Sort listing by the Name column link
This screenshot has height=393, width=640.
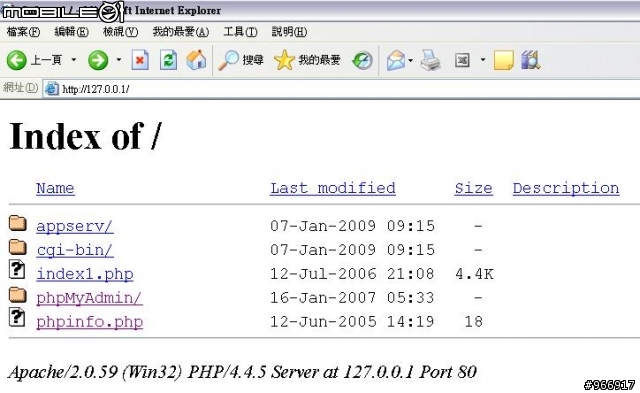[55, 188]
